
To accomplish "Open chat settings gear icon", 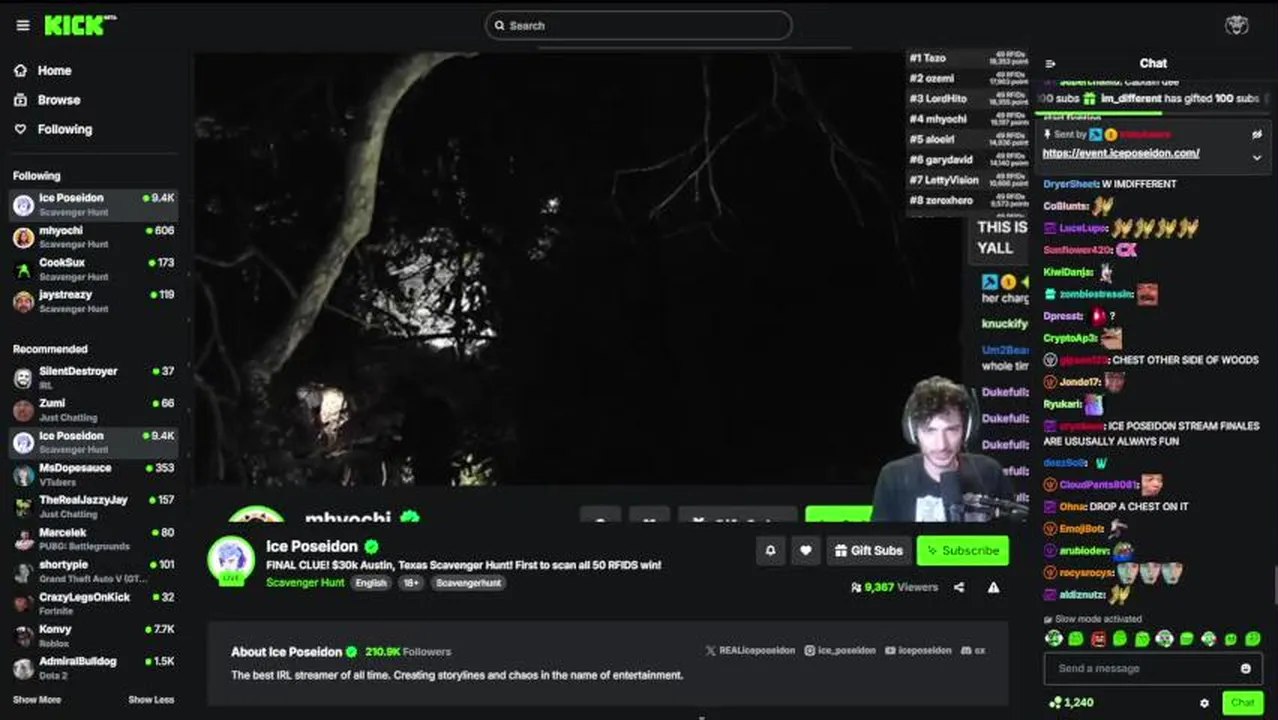I will pyautogui.click(x=1204, y=703).
